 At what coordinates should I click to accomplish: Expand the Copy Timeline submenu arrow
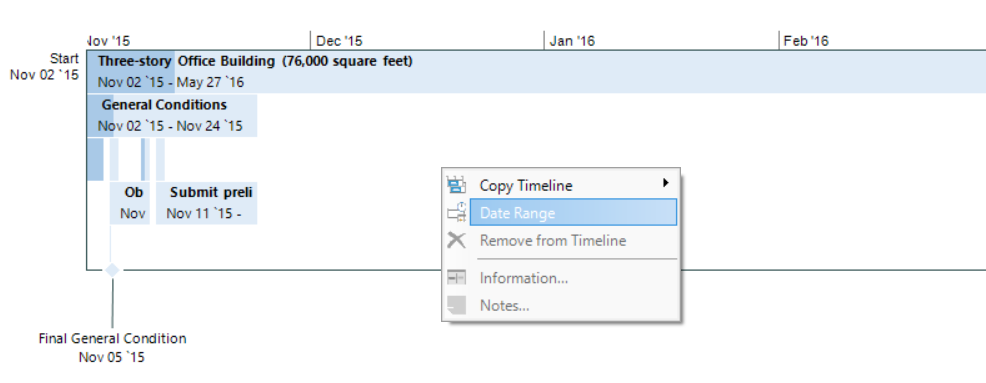pos(665,184)
